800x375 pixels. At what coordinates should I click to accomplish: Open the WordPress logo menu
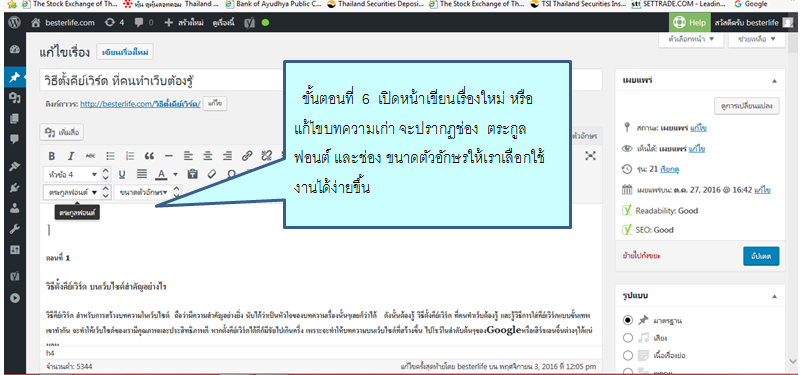14,23
